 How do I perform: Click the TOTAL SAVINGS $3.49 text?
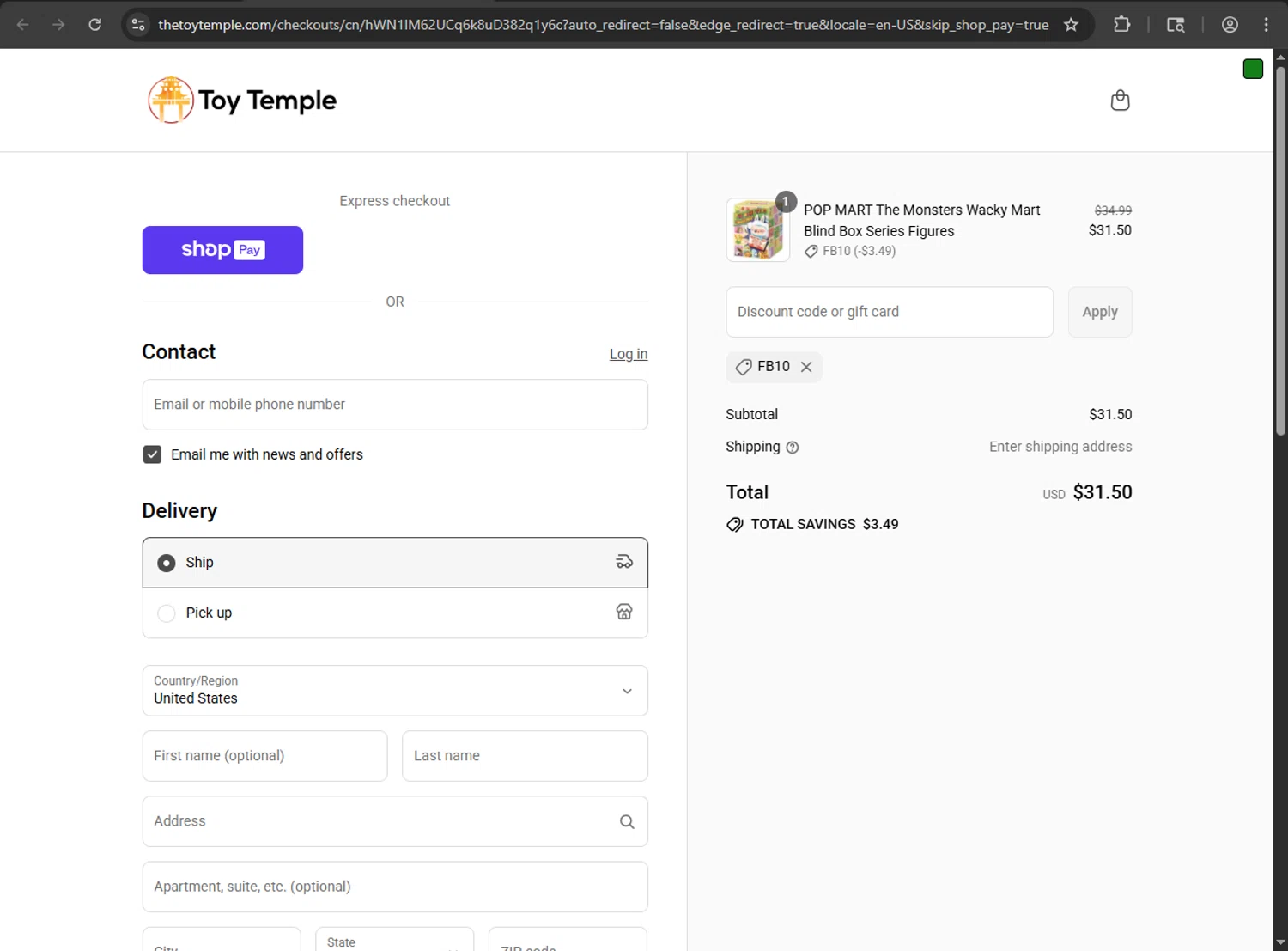click(x=824, y=524)
